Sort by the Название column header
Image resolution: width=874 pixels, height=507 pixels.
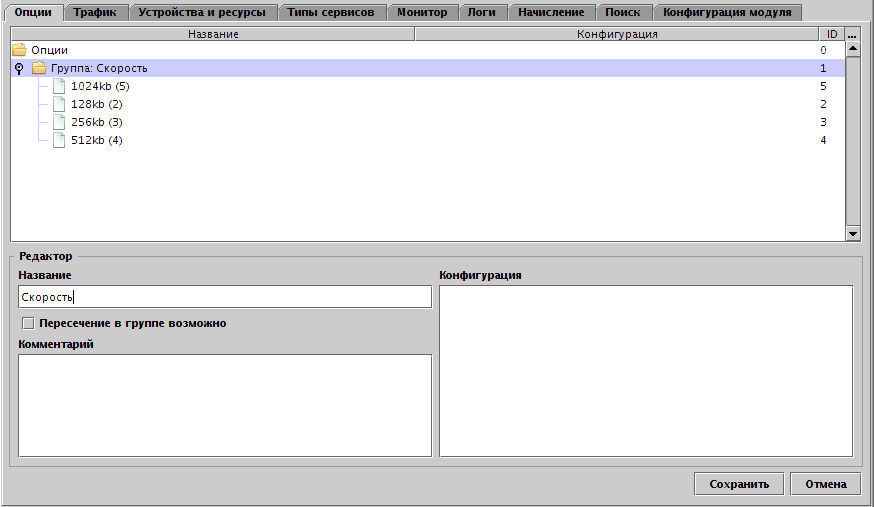pyautogui.click(x=212, y=34)
